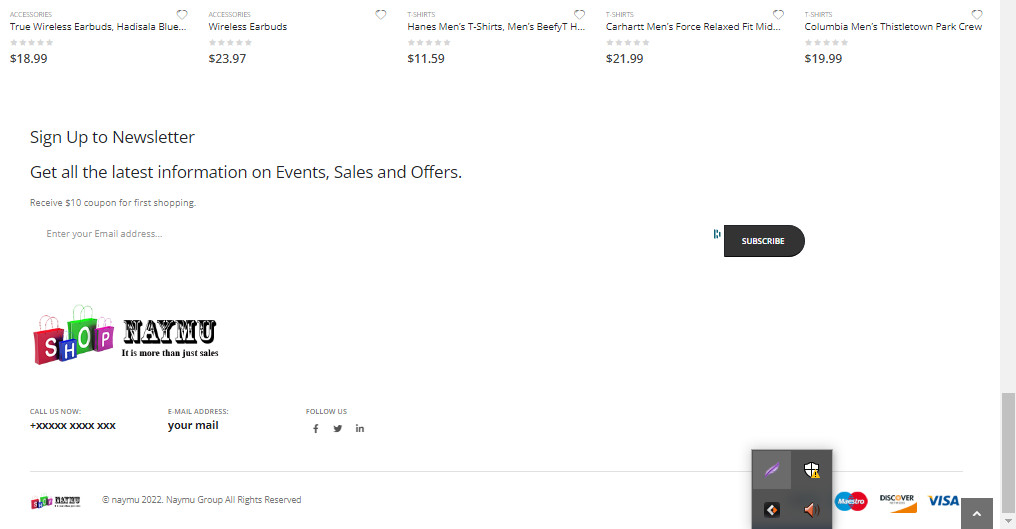This screenshot has height=529, width=1016.
Task: Open the Facebook follow icon
Action: pos(316,429)
